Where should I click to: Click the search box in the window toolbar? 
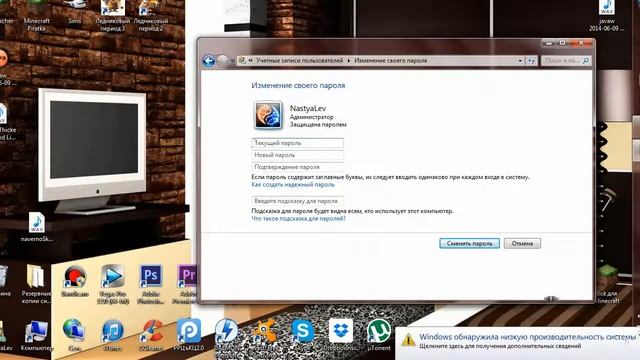tap(565, 60)
